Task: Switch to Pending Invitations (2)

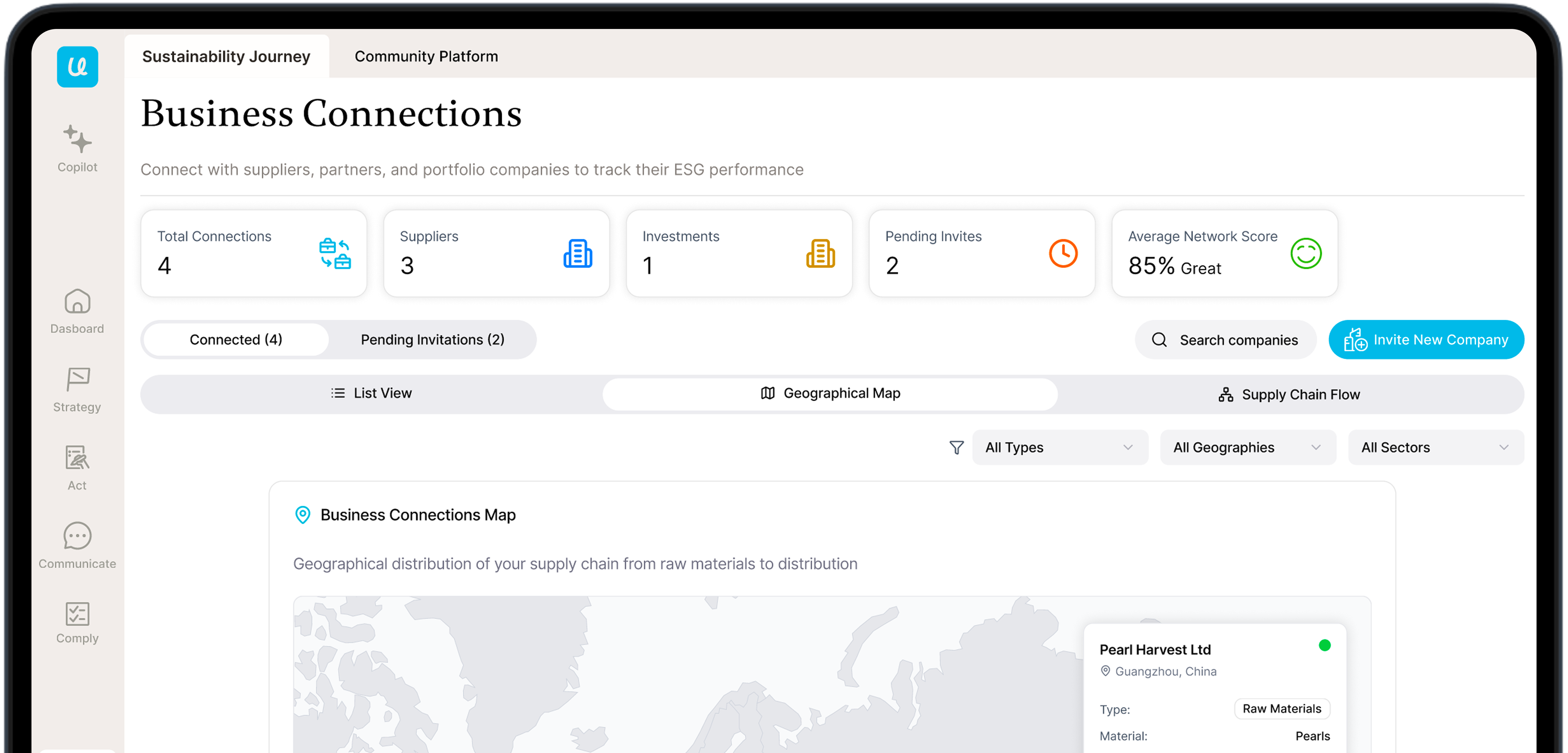Action: 432,339
